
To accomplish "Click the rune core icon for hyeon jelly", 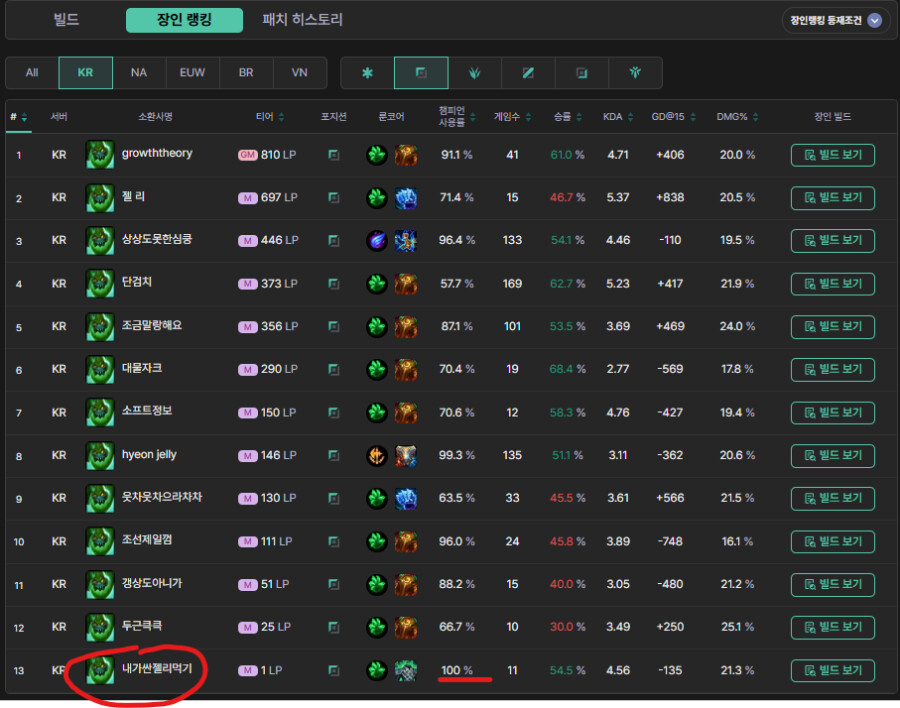I will (x=377, y=456).
